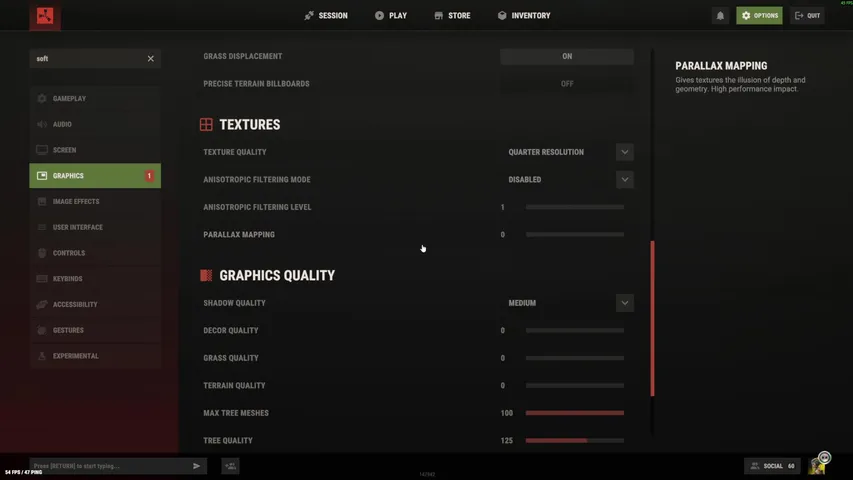Adjust the Tree Quality slider
Viewport: 853px width, 480px height.
click(x=574, y=440)
